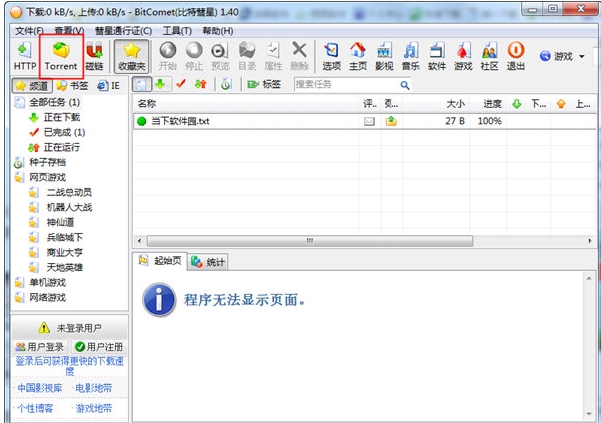The image size is (601, 423).
Task: Open the 文件(F) menu
Action: pyautogui.click(x=29, y=31)
